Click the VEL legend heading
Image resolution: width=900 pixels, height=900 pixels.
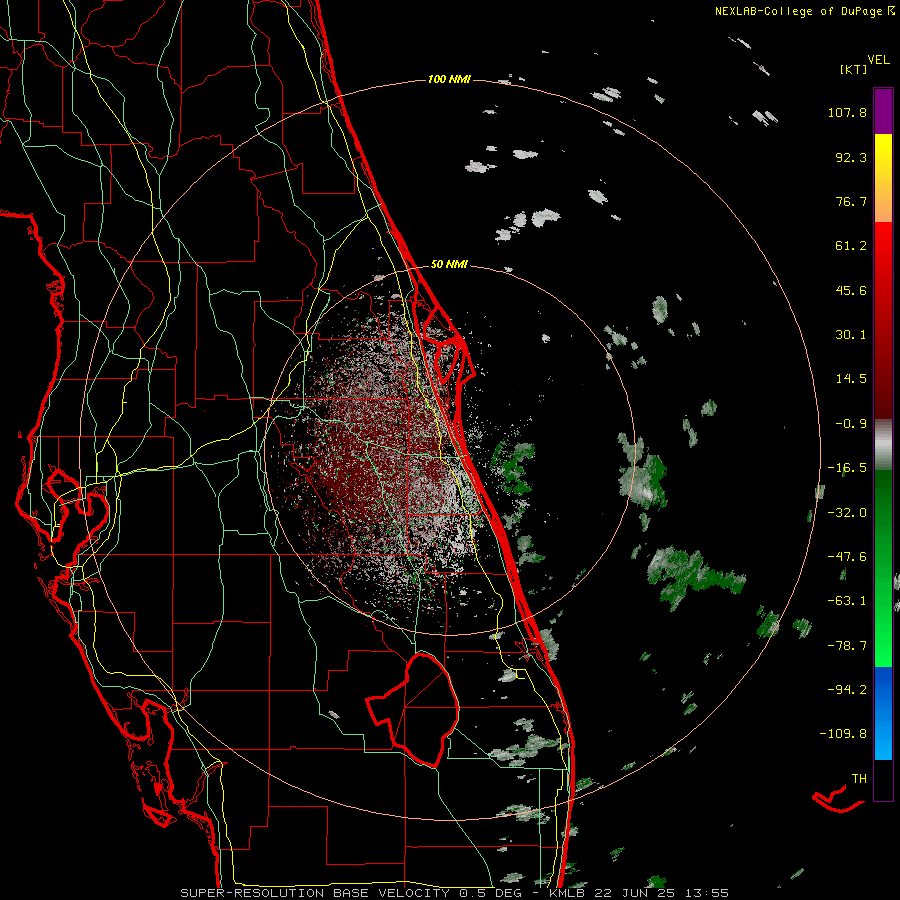click(878, 60)
